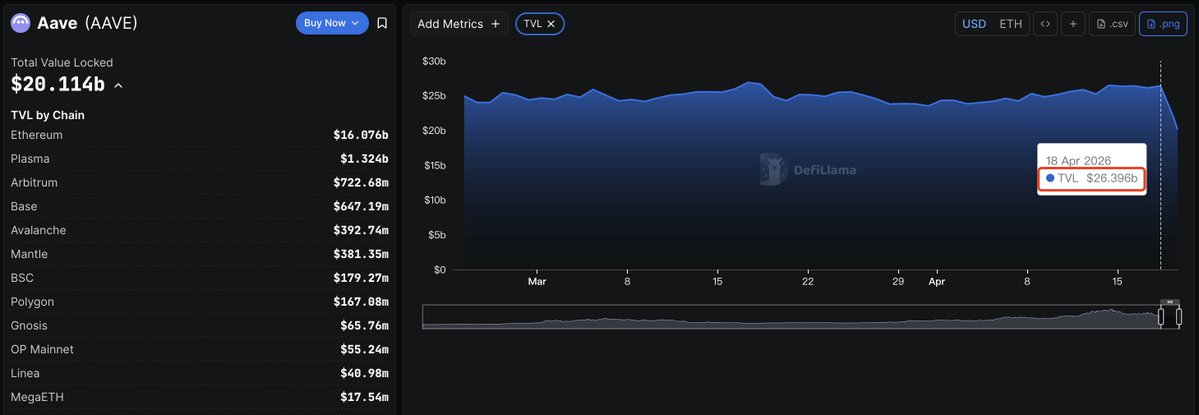Viewport: 1199px width, 415px height.
Task: Click the Plasma chain entry
Action: tap(200, 159)
